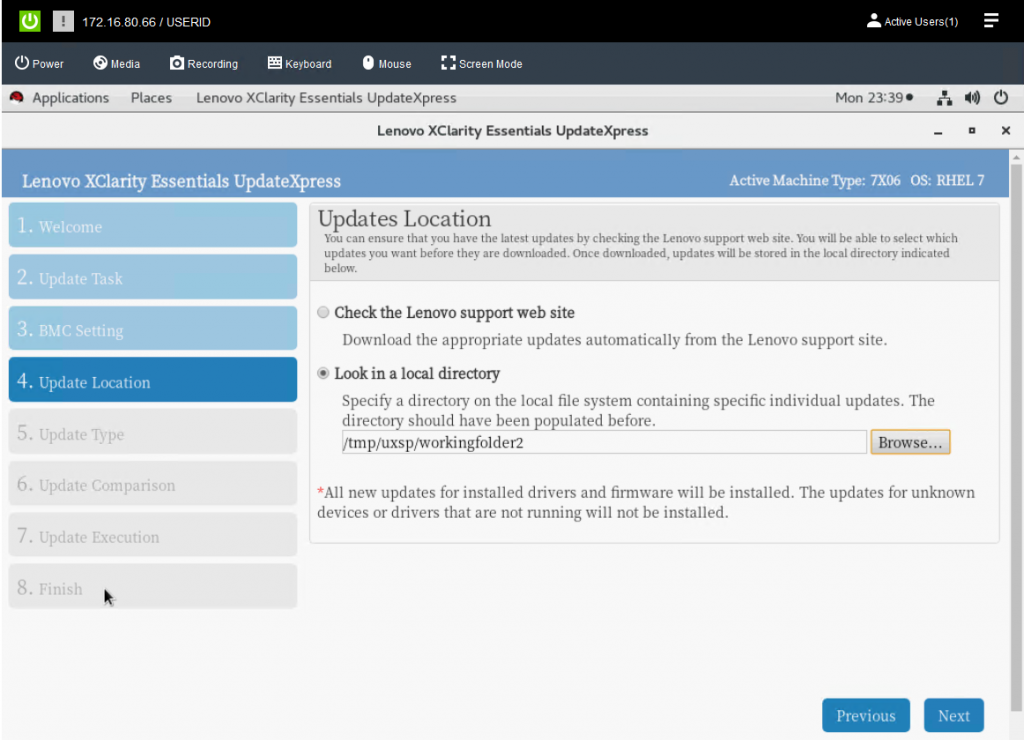Open the Media menu in remote console
The image size is (1024, 740).
click(117, 63)
